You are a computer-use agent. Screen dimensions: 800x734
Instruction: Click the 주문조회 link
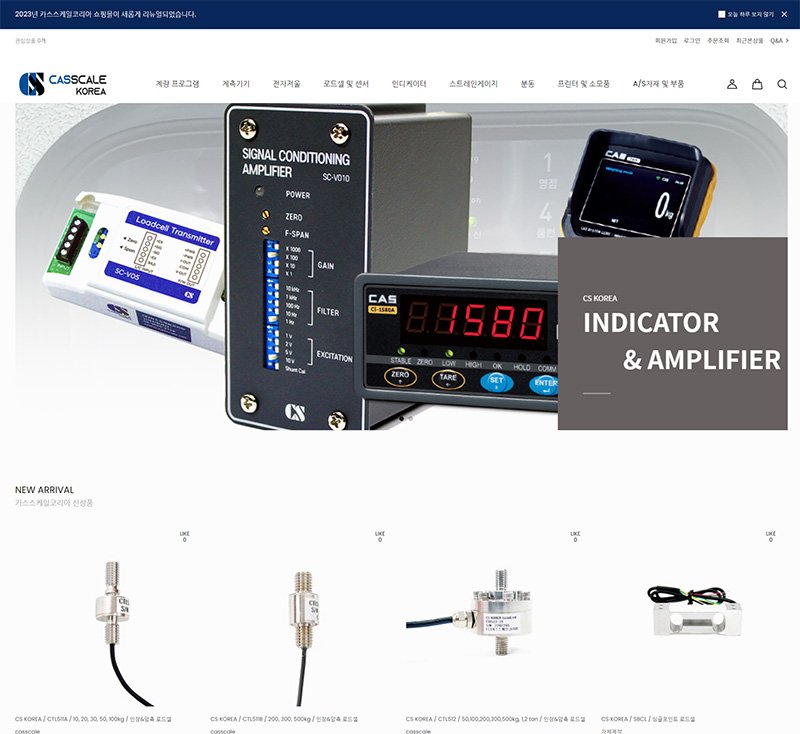(718, 41)
